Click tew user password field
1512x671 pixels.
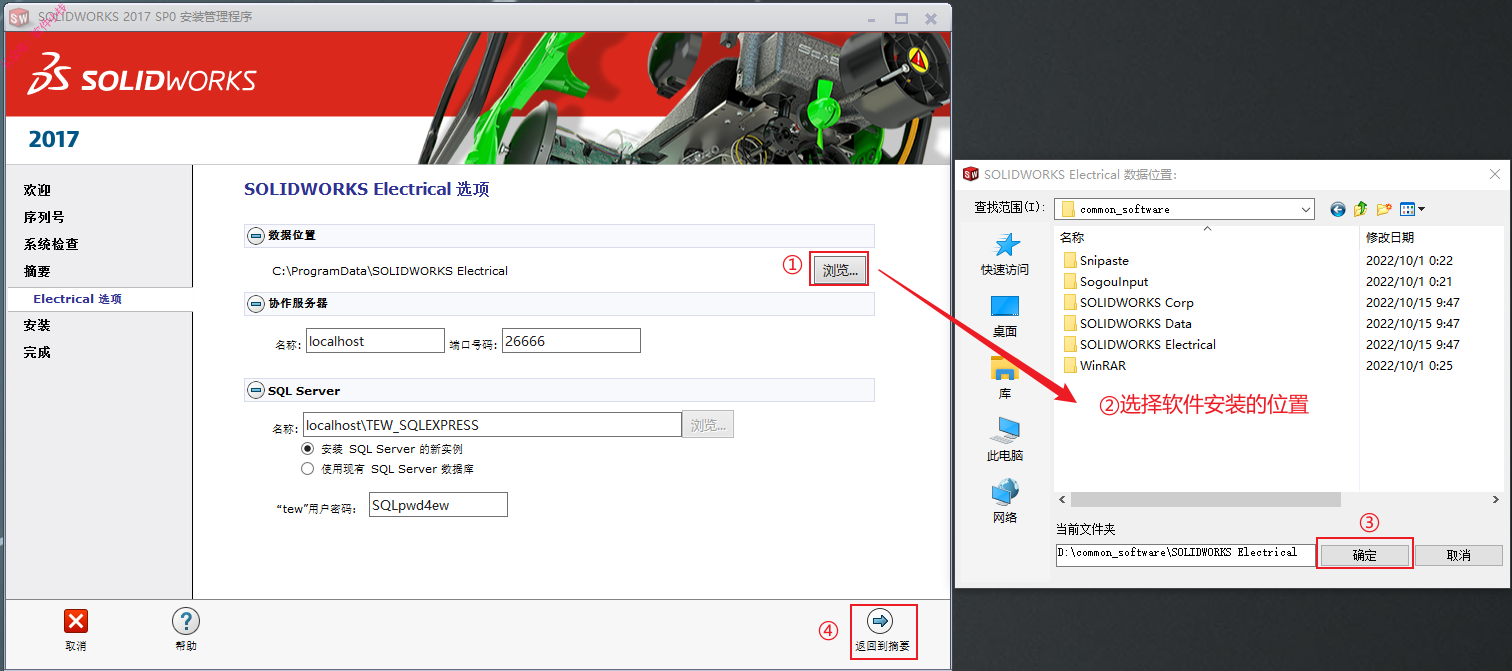(438, 505)
